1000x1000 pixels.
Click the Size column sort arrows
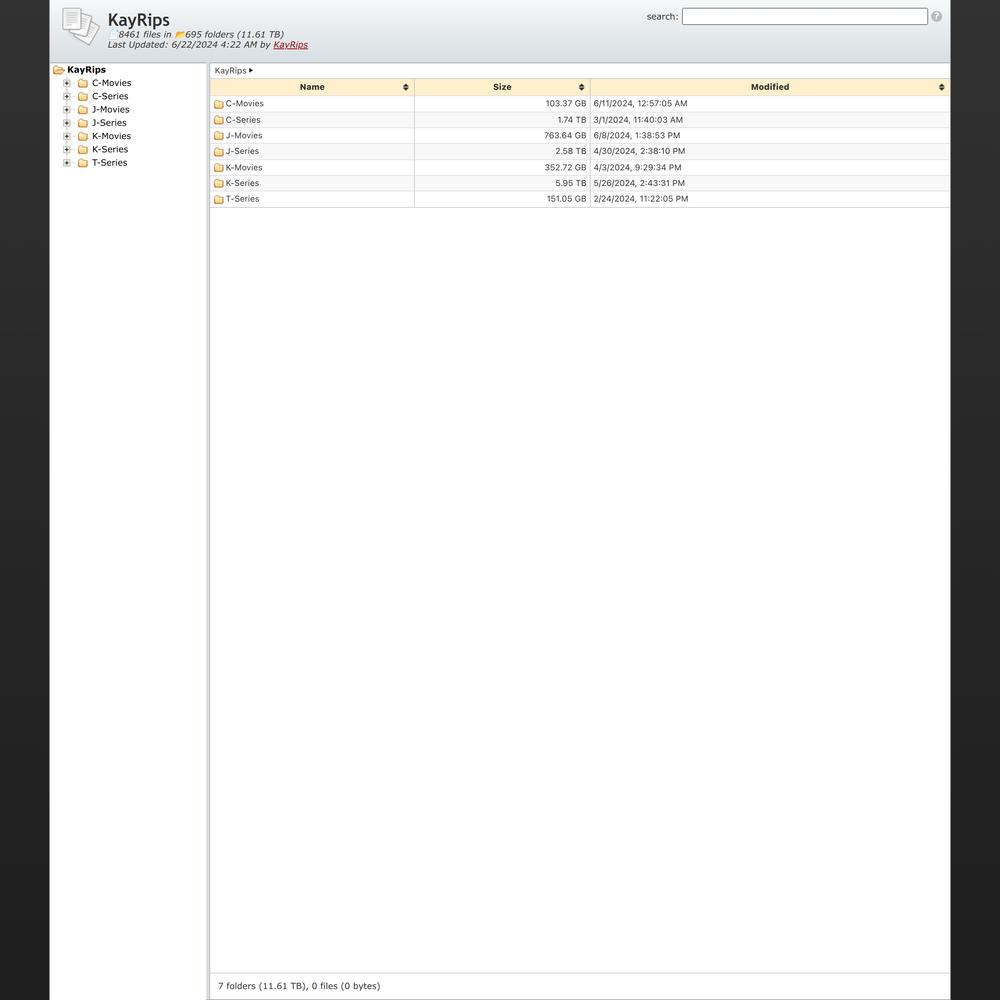coord(582,87)
